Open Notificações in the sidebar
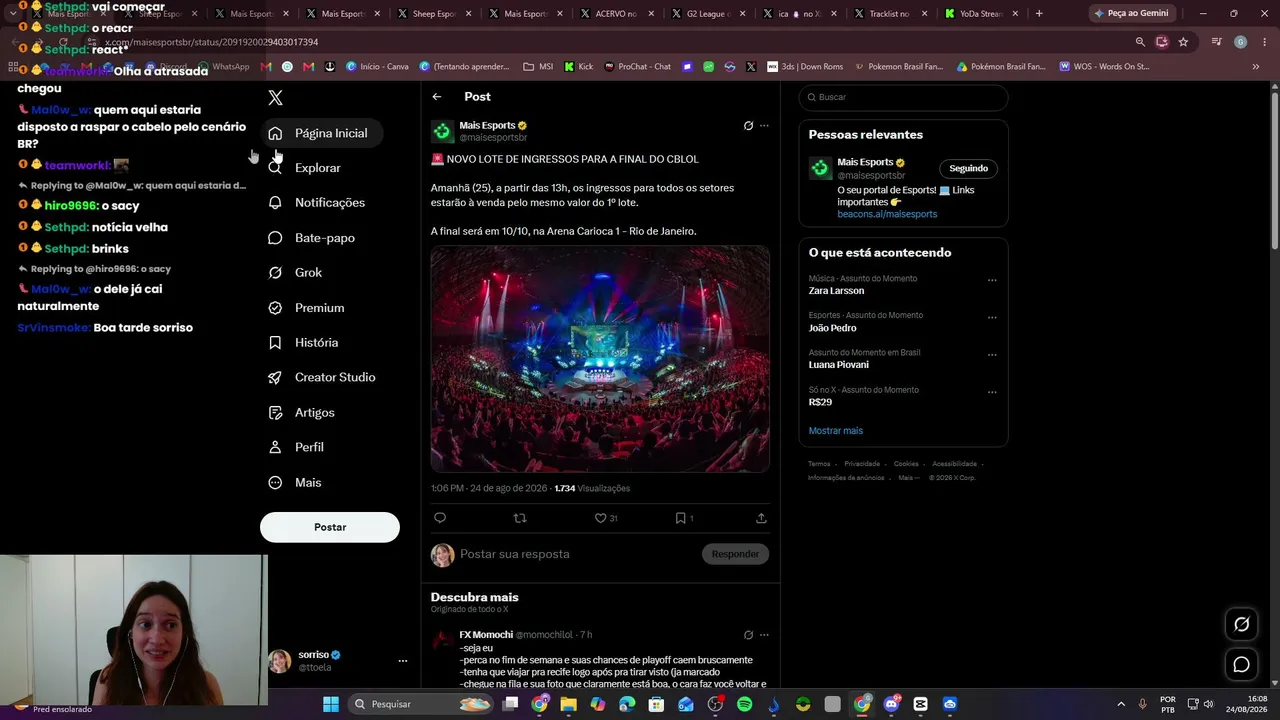The image size is (1280, 720). (317, 203)
